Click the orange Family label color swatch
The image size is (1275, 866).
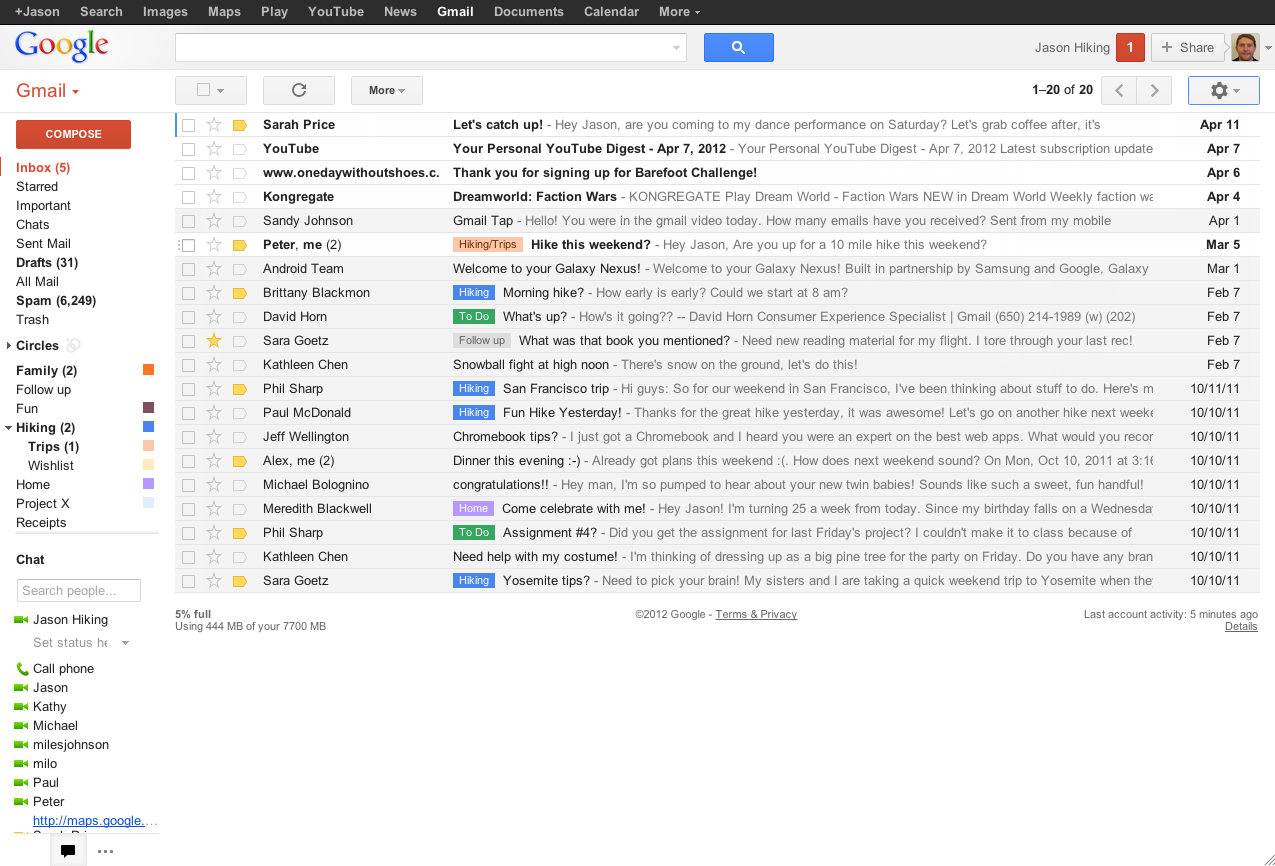point(148,371)
